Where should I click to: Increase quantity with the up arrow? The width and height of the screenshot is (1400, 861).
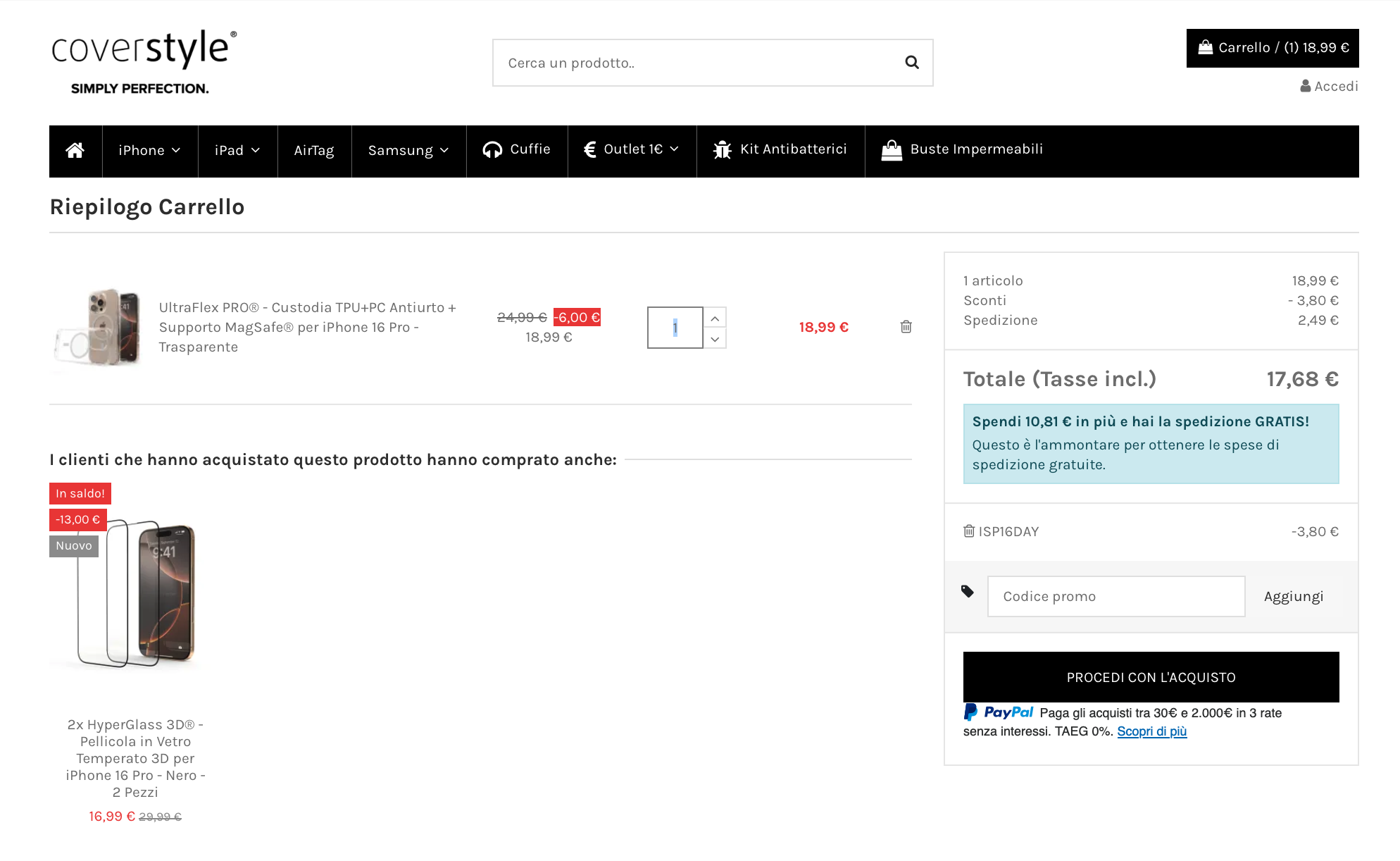715,318
